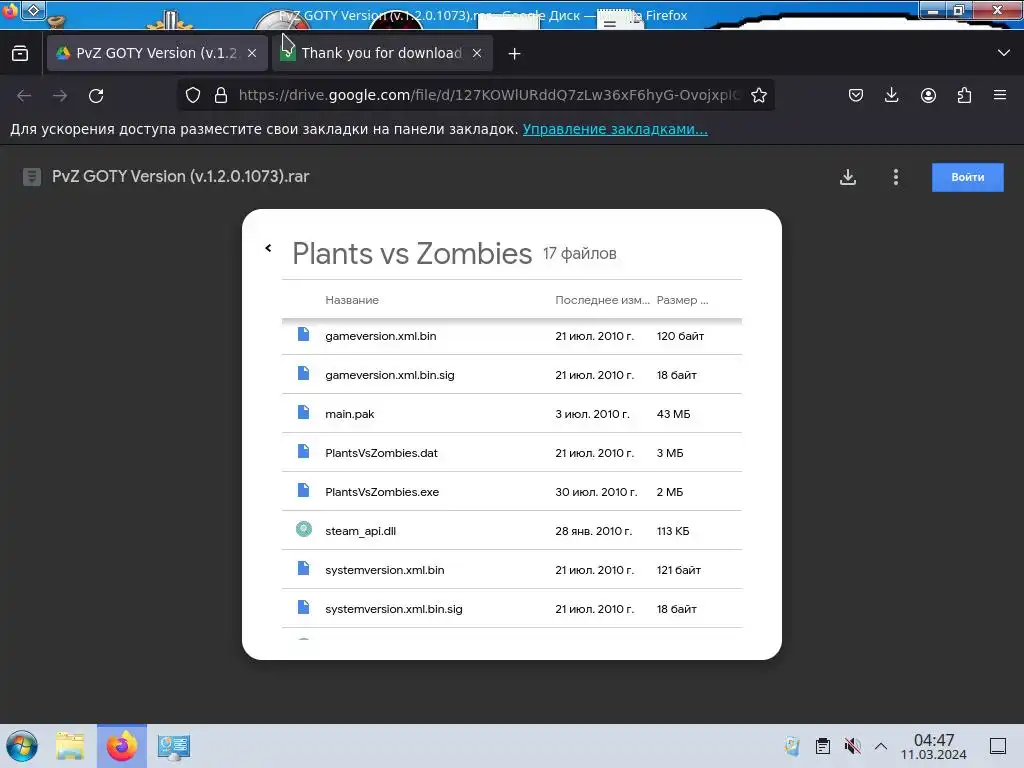Click the Войти sign-in button

coord(967,177)
